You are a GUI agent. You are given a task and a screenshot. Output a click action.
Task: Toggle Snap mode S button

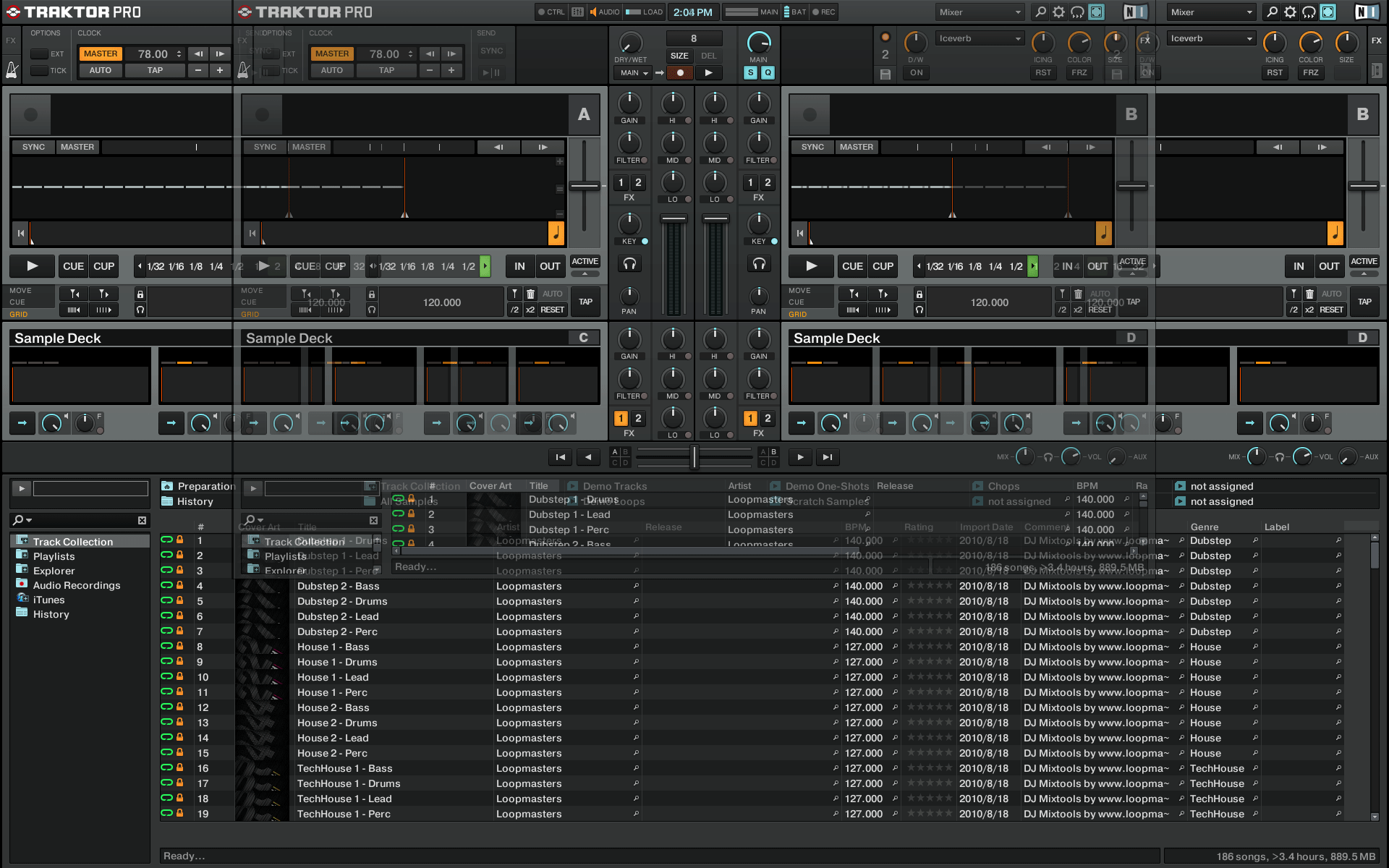pos(750,72)
